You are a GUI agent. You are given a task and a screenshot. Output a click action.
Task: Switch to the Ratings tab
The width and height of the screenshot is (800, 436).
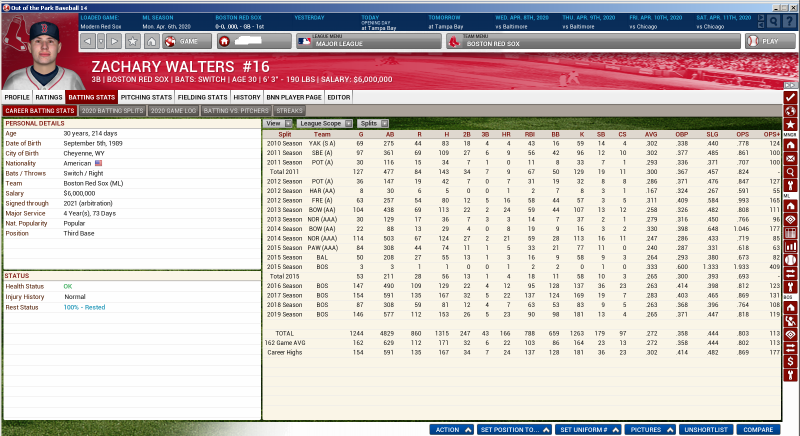[51, 97]
